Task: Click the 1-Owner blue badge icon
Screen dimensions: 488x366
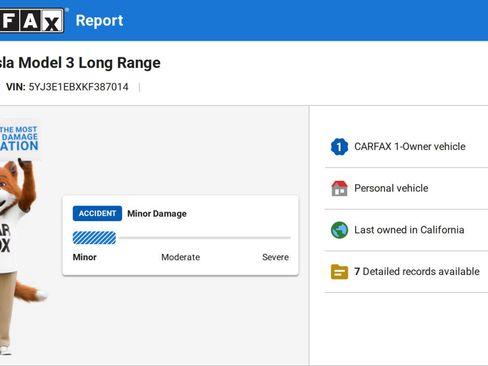Action: pos(339,147)
